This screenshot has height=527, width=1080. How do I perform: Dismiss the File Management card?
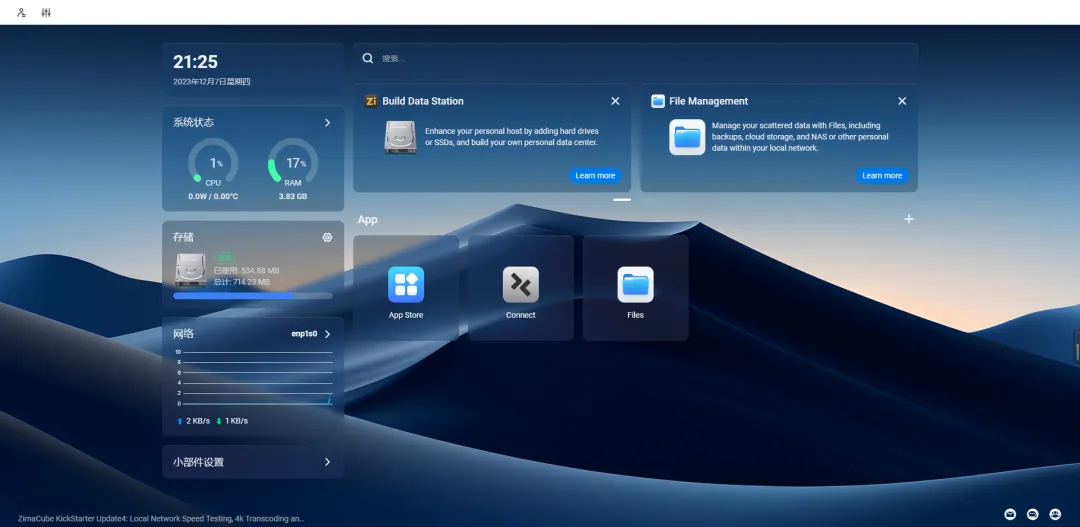click(902, 101)
